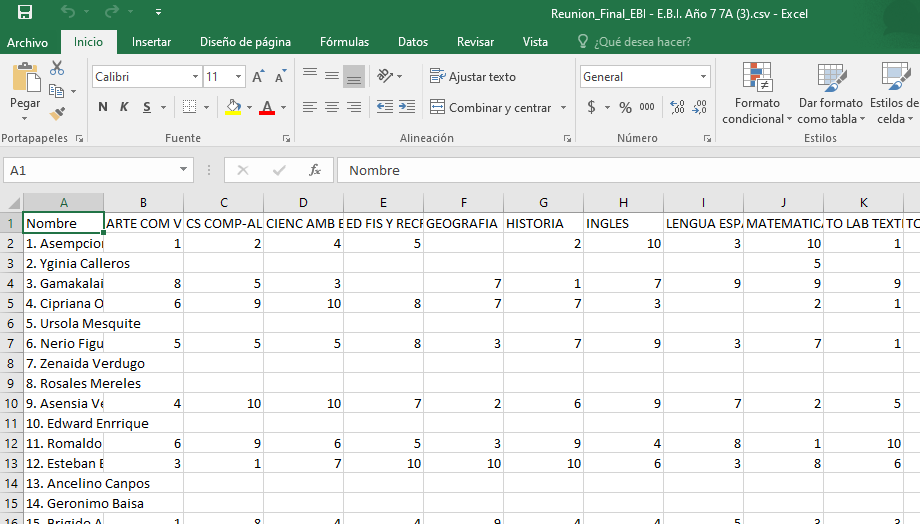Open the Calibri font name dropdown
This screenshot has width=920, height=524.
[x=195, y=77]
